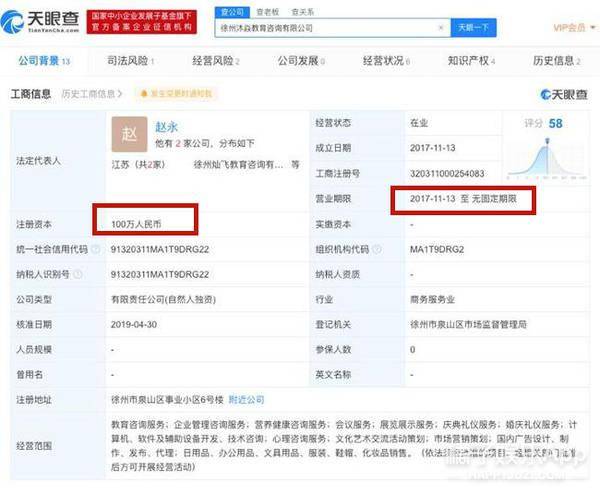600x496 pixels.
Task: Select address 徐州市泉山区事业小区6号楼
Action: [167, 400]
